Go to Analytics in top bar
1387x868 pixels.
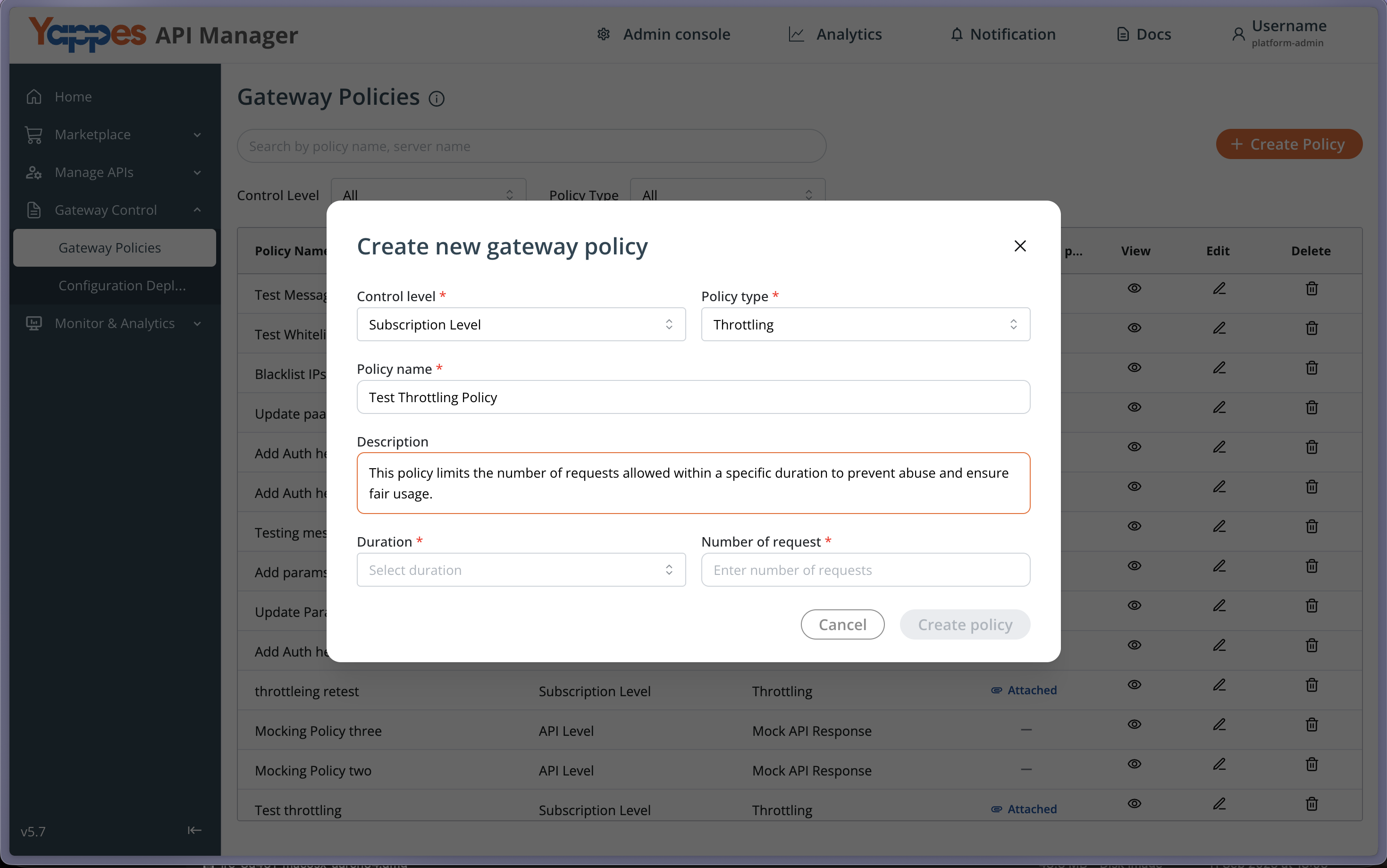click(x=835, y=34)
